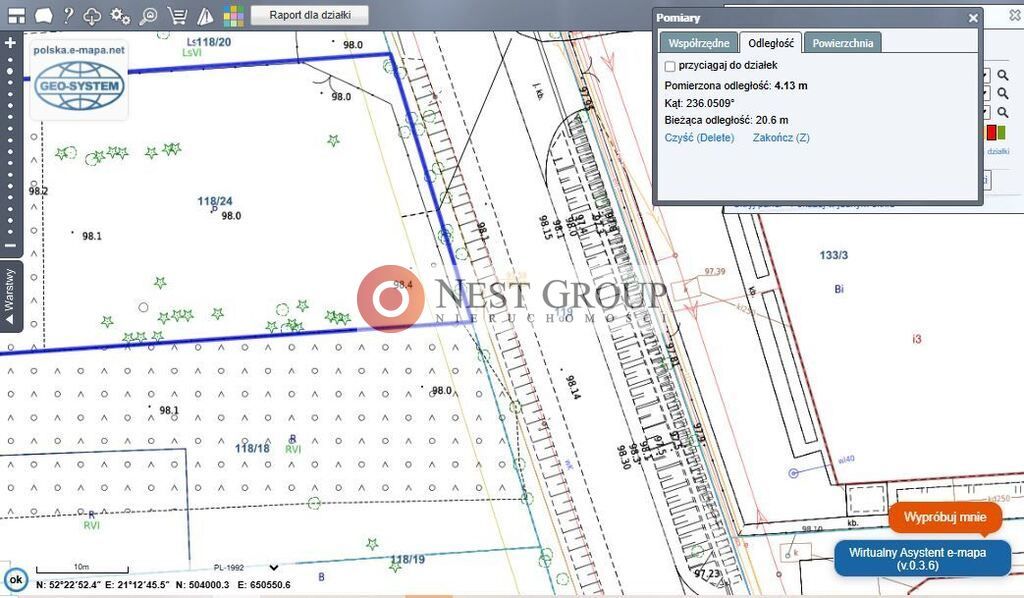Click the magnifier search icon in toolbar
The image size is (1024, 598).
[149, 16]
